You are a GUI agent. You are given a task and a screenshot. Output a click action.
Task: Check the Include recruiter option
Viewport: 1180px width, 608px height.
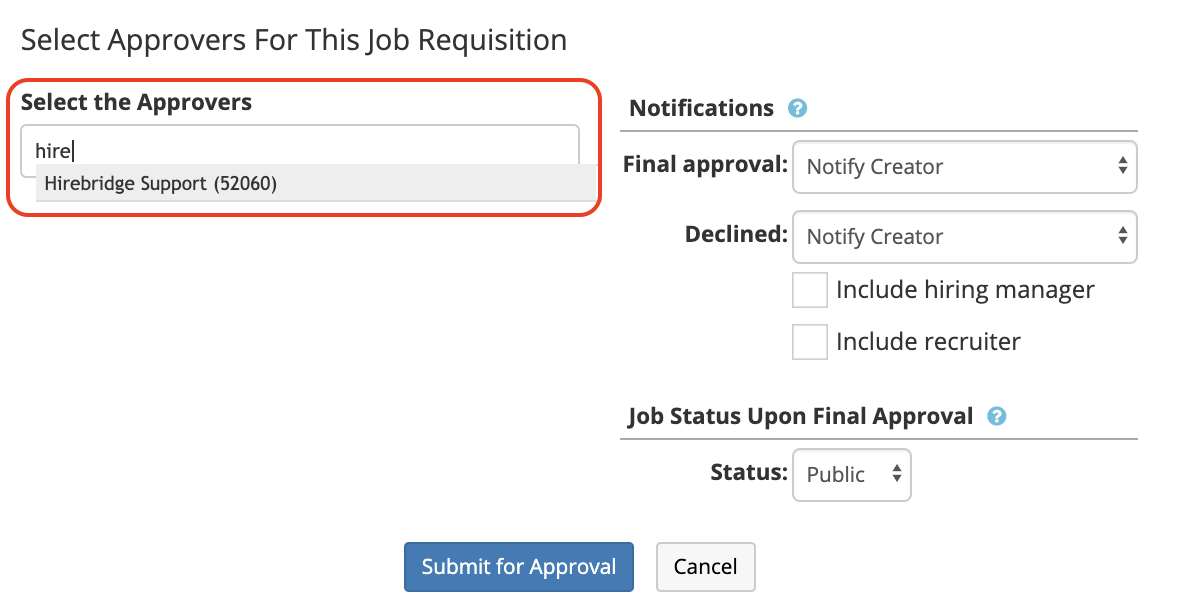point(809,341)
